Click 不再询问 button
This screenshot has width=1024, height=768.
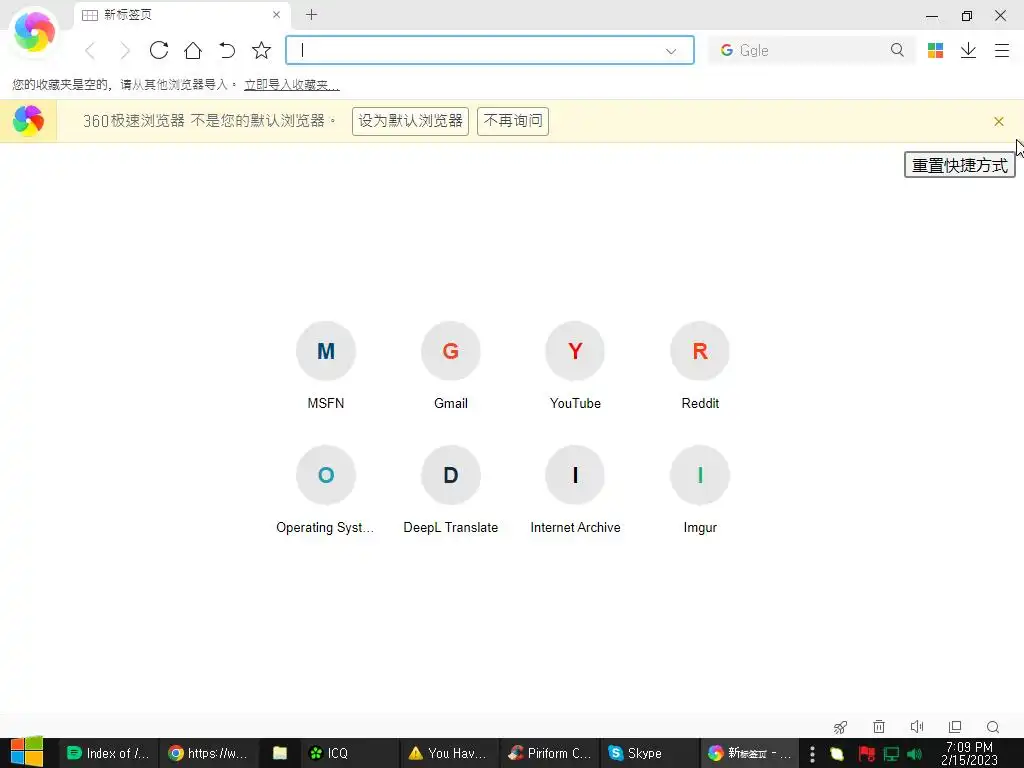click(x=513, y=121)
